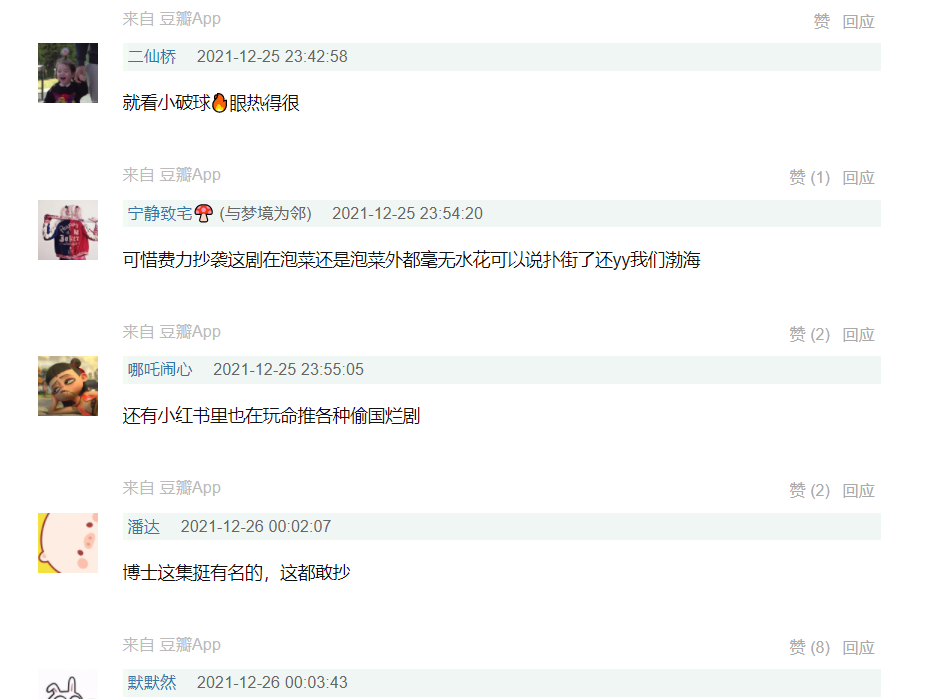941x699 pixels.
Task: Go to 潘达's profile via username
Action: (x=143, y=526)
